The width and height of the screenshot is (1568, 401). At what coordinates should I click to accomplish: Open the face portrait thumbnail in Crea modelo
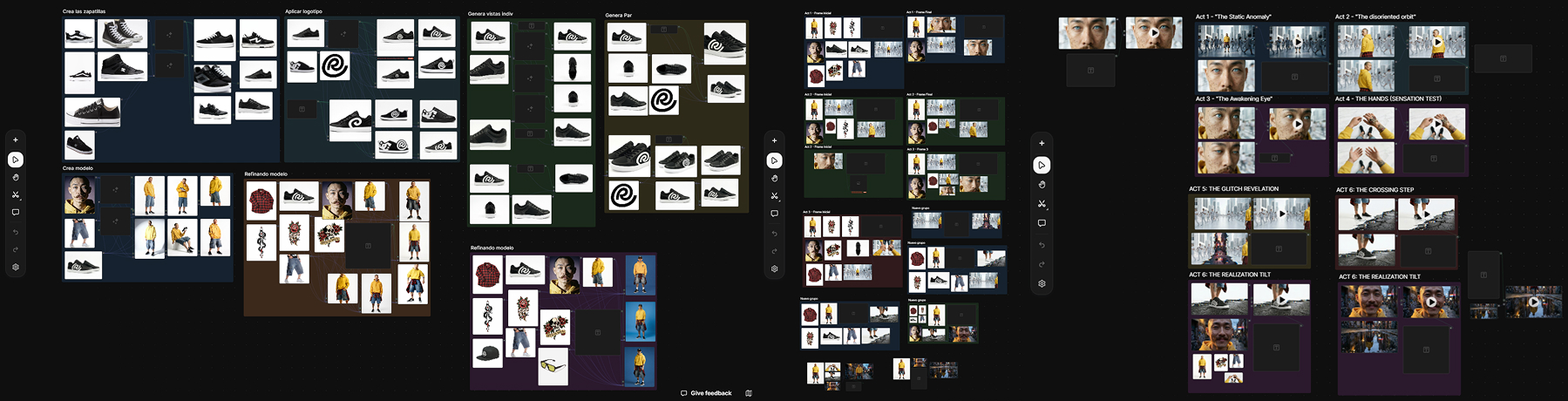(80, 195)
